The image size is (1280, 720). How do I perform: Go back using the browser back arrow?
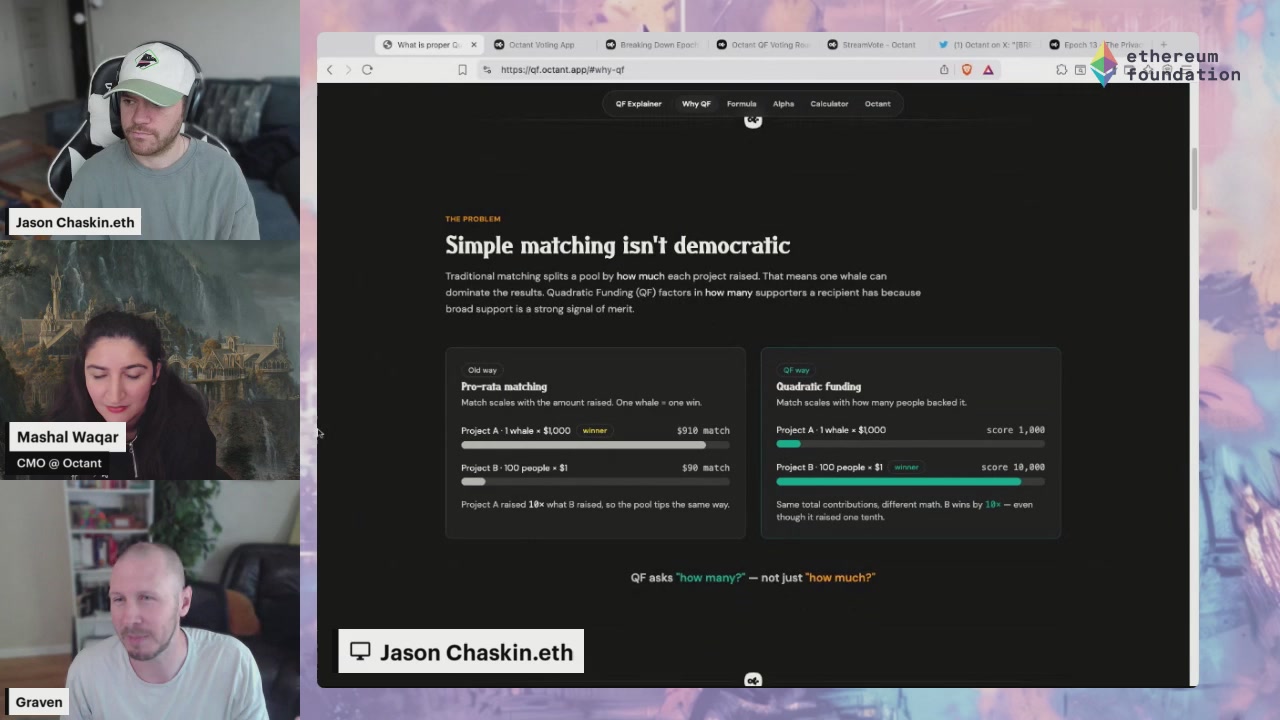tap(330, 70)
